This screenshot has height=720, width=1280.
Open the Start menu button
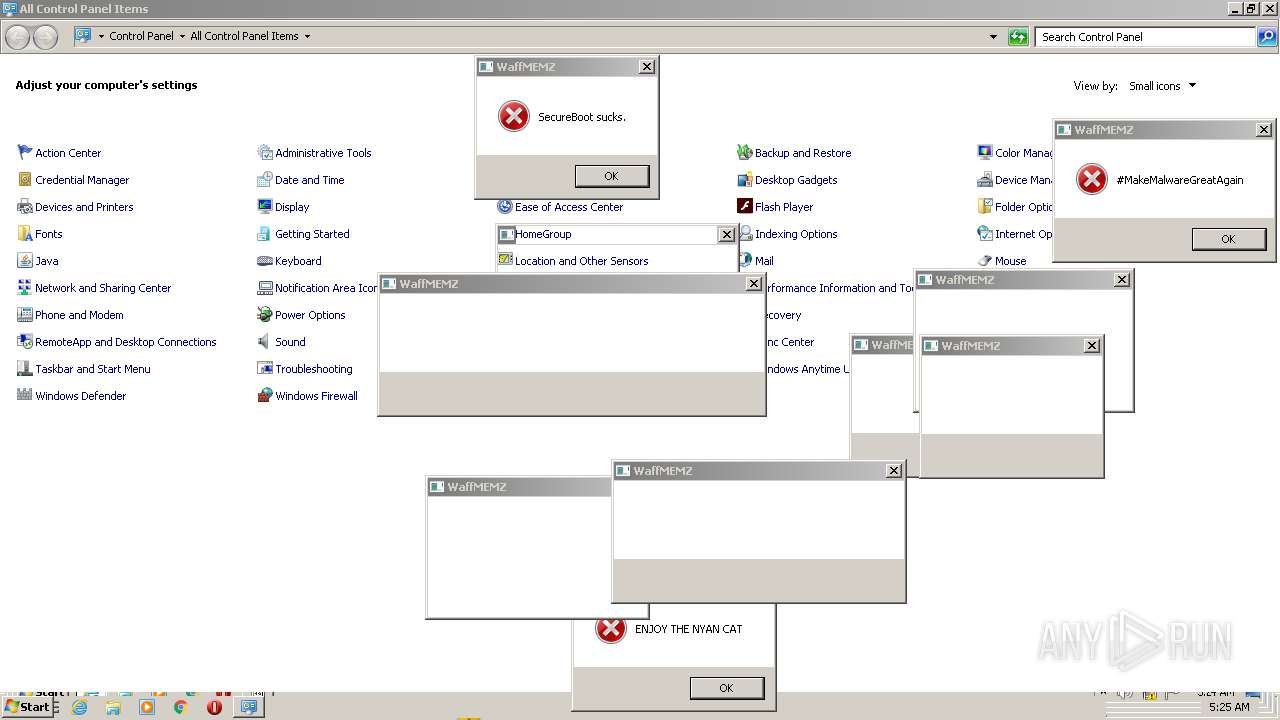(x=27, y=707)
